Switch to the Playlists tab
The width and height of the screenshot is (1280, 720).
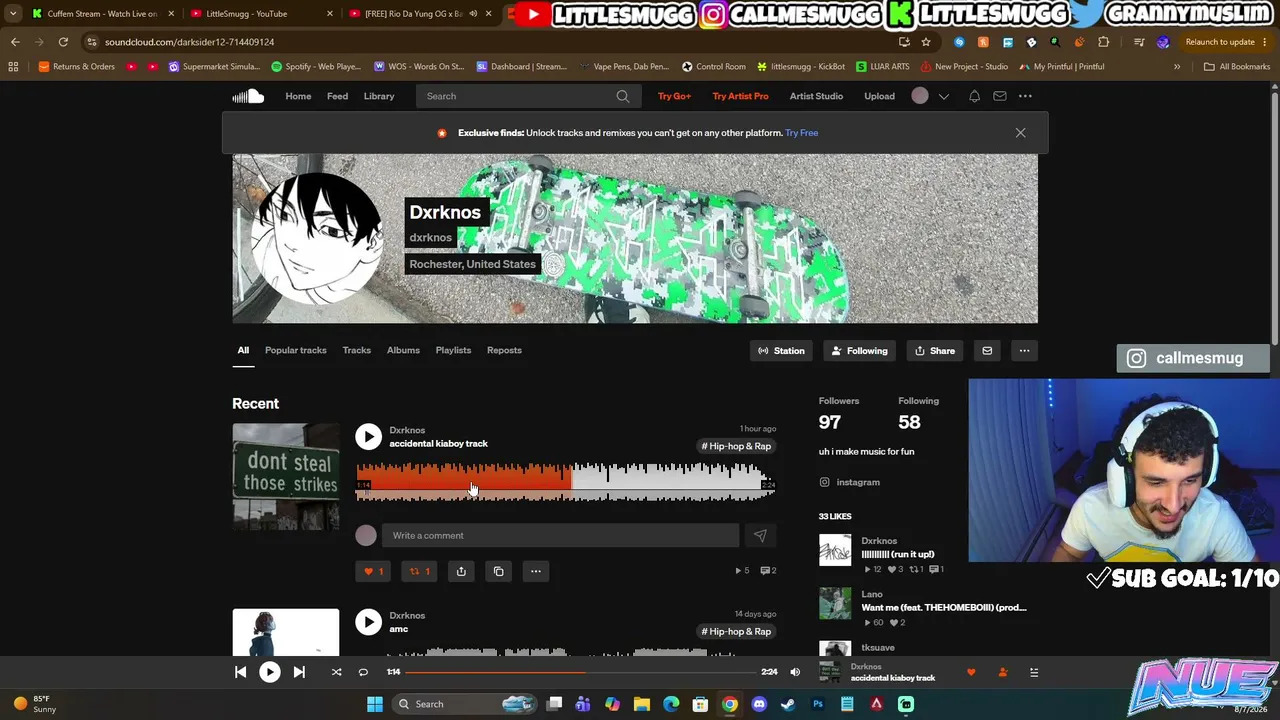point(453,350)
